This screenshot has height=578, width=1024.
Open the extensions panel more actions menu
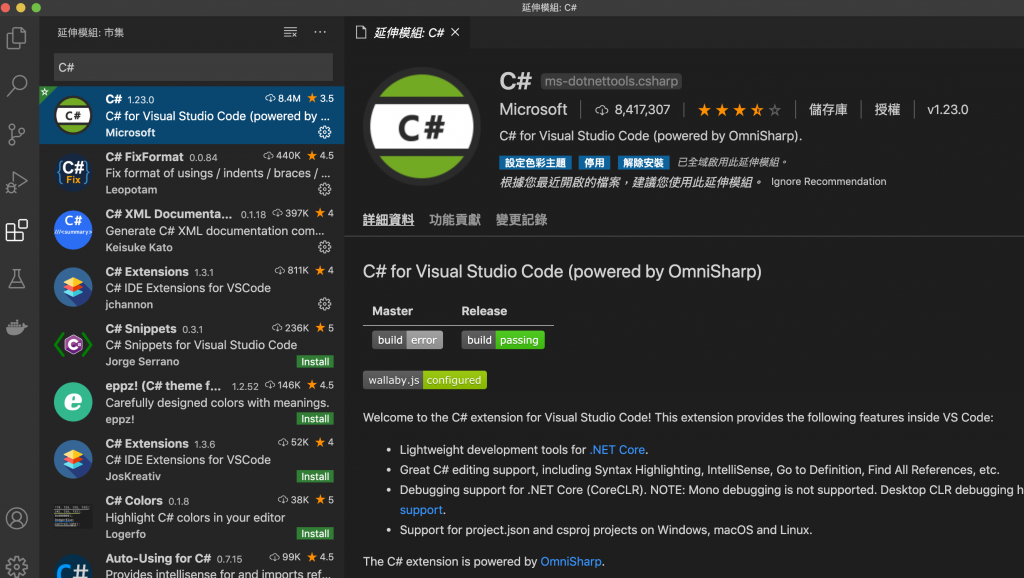point(320,32)
